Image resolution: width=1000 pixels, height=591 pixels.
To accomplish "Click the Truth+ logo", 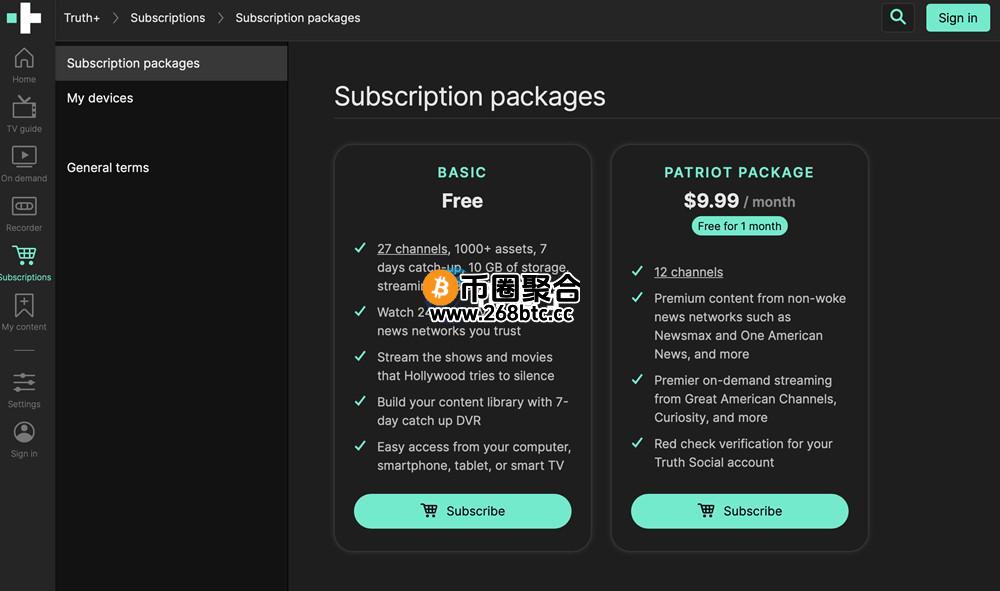I will [x=24, y=18].
